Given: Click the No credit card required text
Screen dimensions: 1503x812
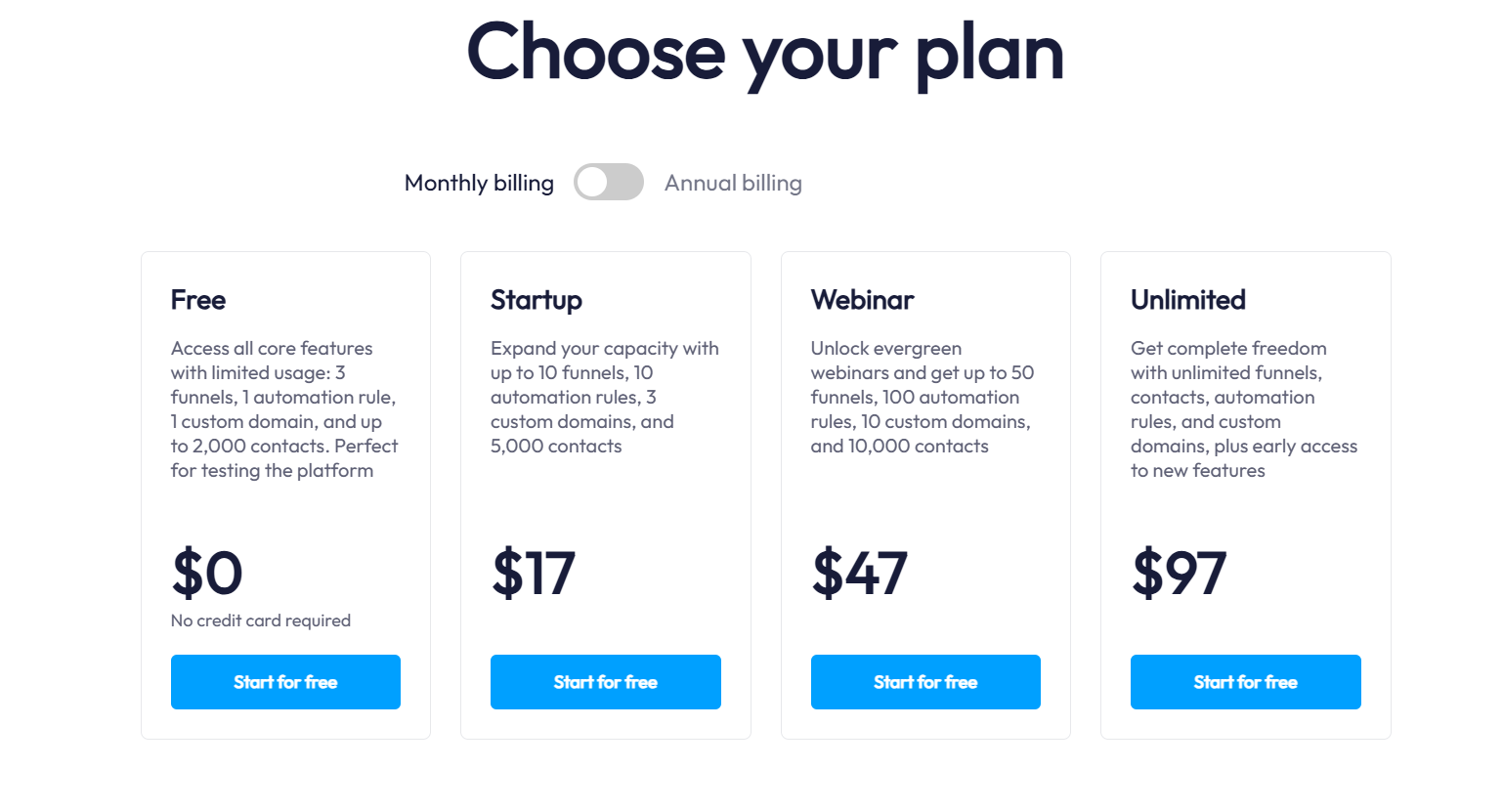Looking at the screenshot, I should click(260, 620).
